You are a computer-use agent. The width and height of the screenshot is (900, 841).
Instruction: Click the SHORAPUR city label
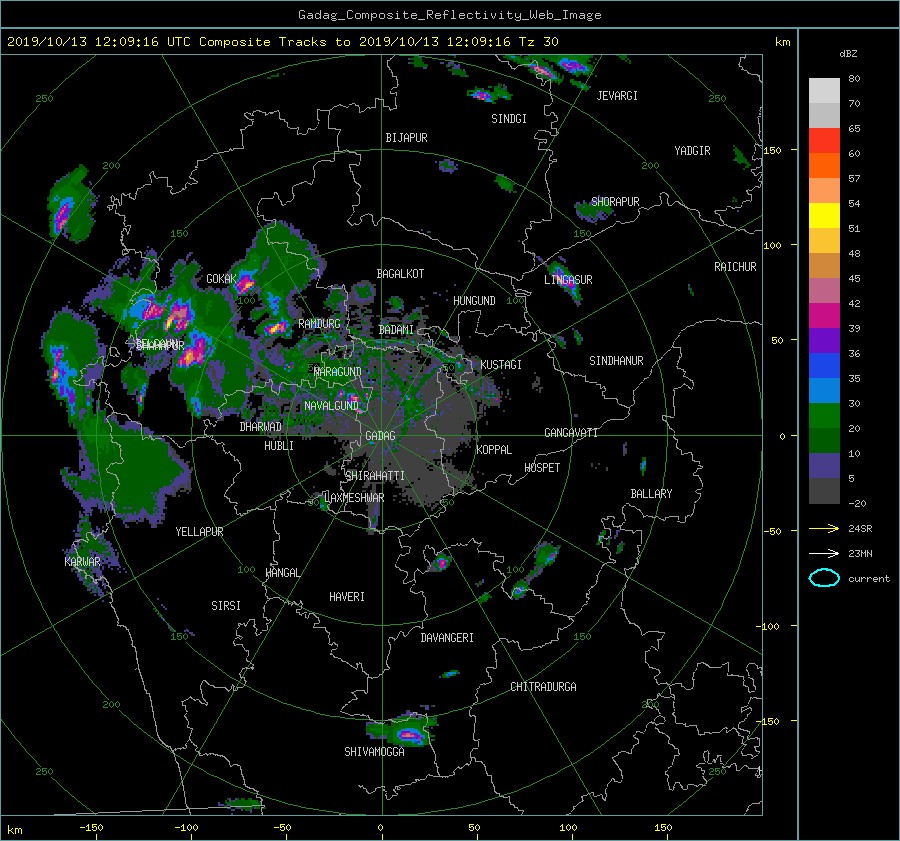[x=615, y=201]
